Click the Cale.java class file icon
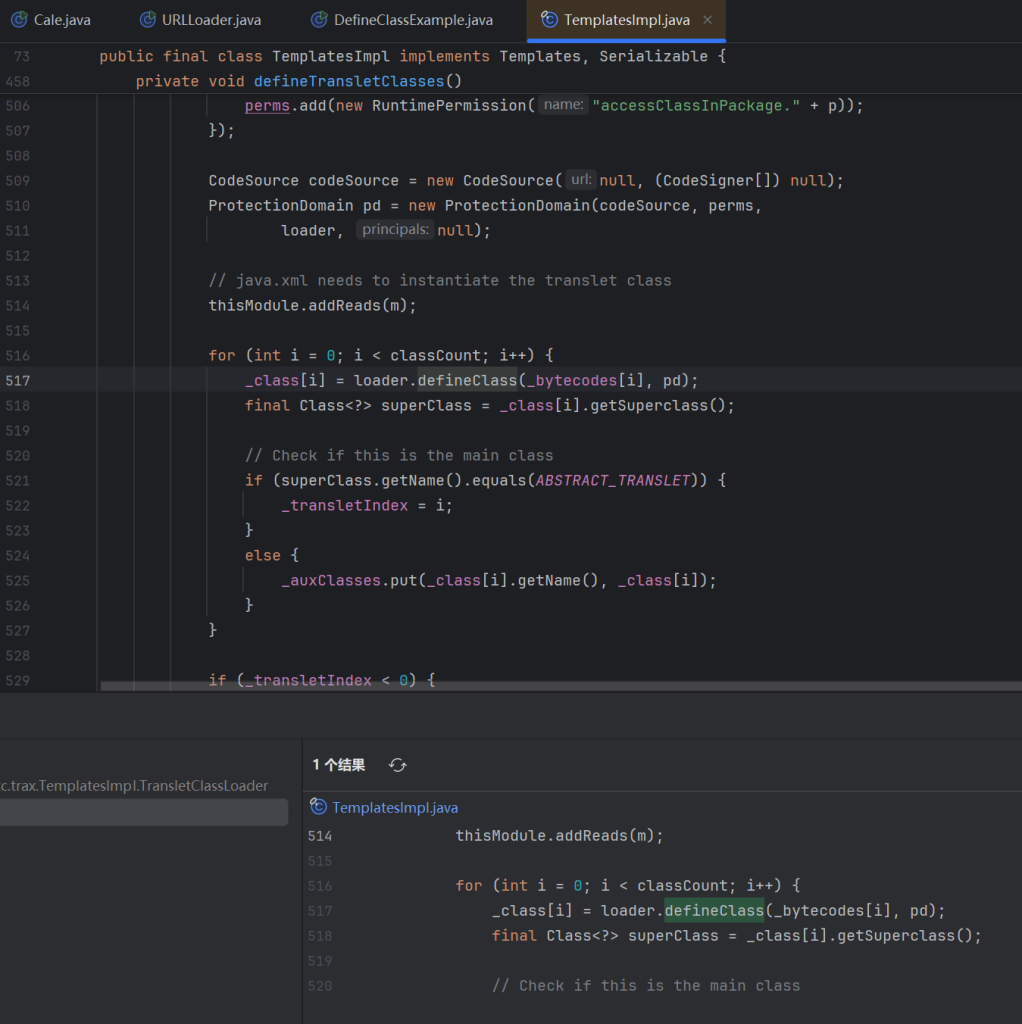This screenshot has height=1024, width=1022. click(19, 20)
